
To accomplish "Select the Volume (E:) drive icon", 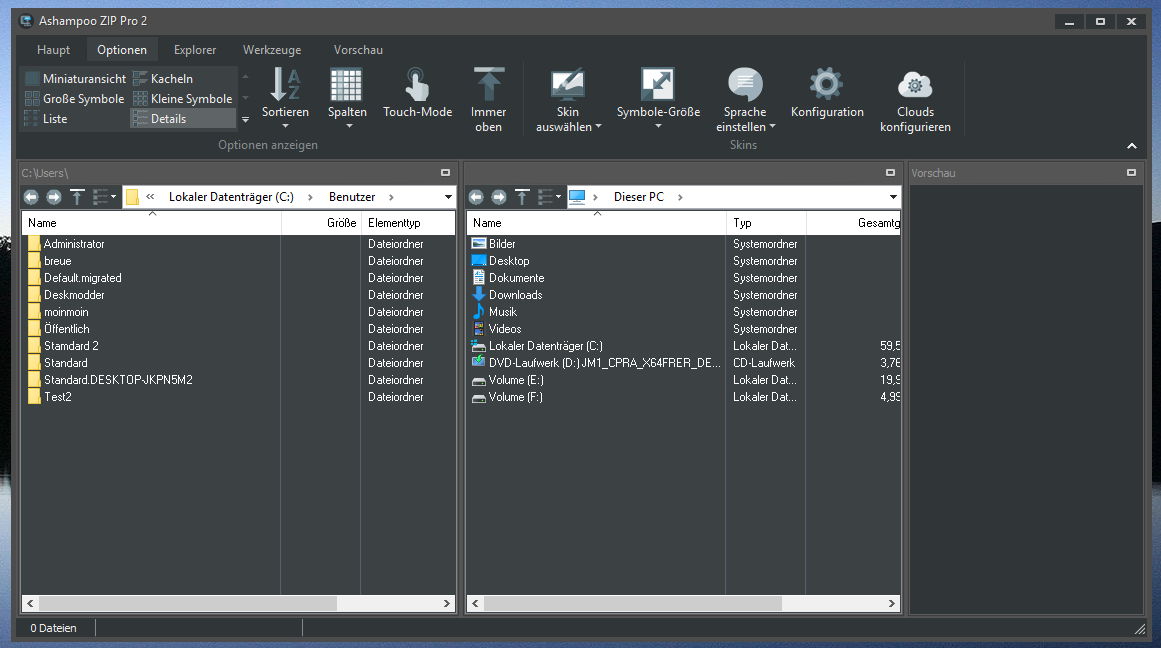I will click(479, 380).
